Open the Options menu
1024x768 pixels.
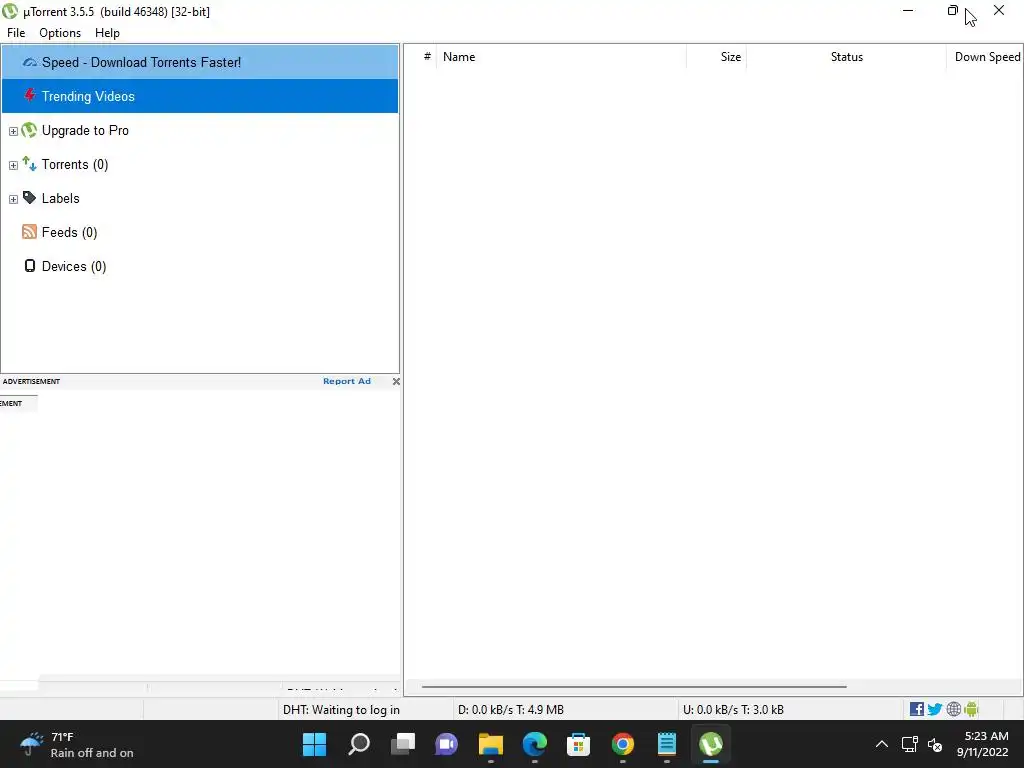click(x=60, y=33)
